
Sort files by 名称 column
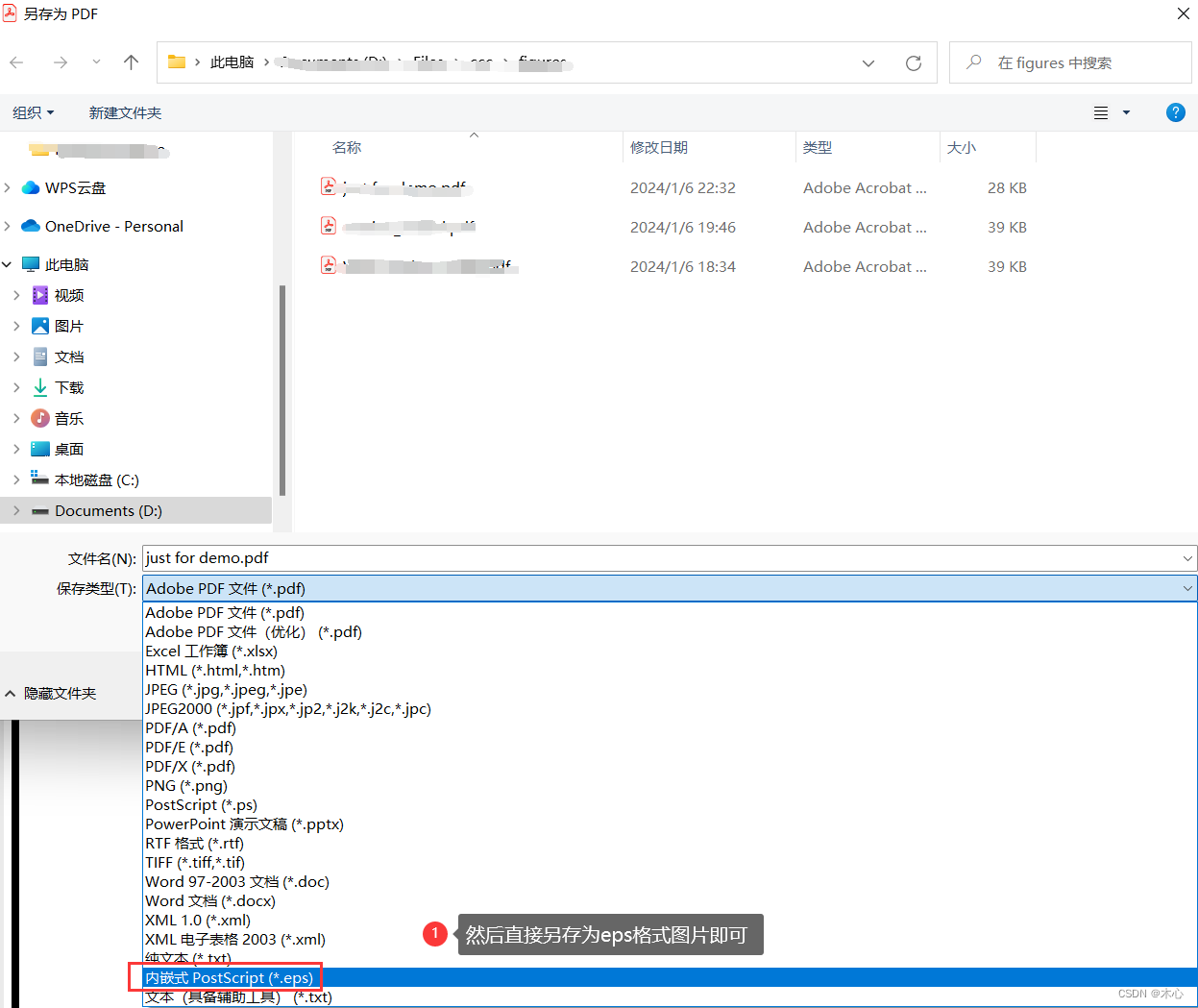click(x=347, y=148)
